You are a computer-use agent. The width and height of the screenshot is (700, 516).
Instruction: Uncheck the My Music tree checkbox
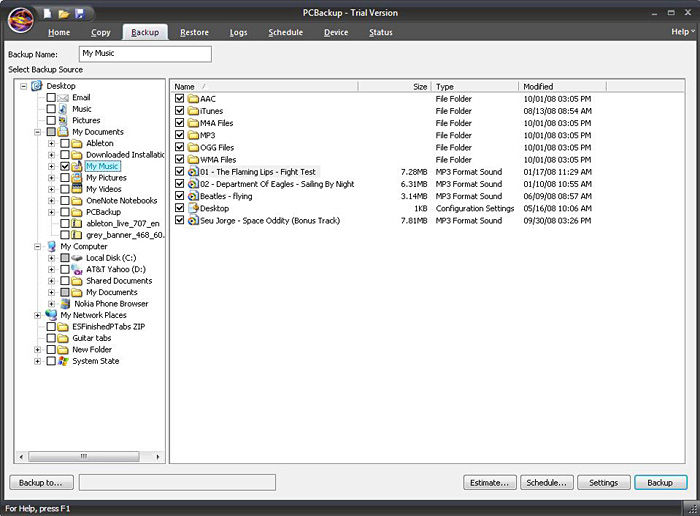(x=65, y=166)
